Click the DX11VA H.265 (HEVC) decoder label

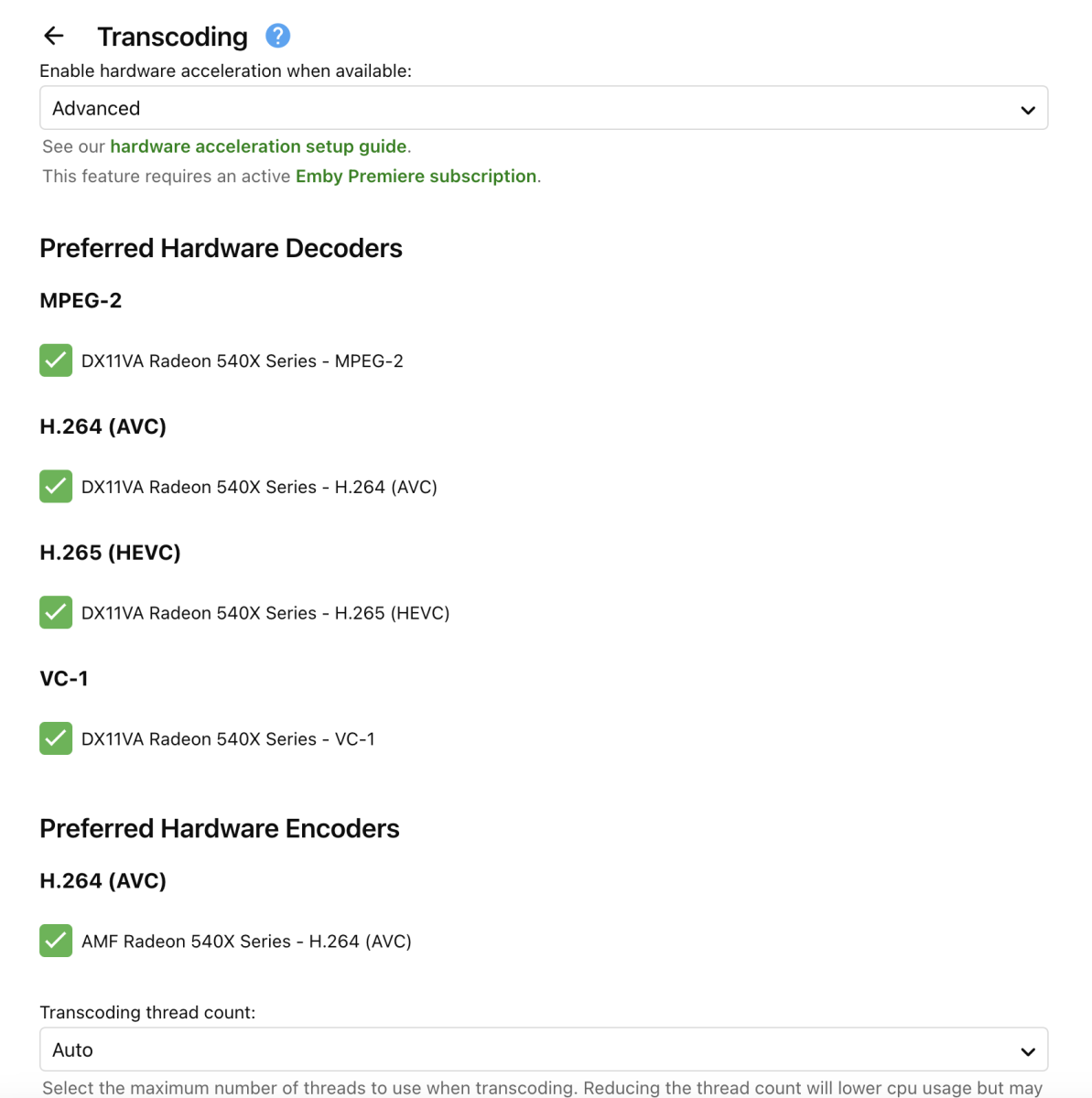265,612
